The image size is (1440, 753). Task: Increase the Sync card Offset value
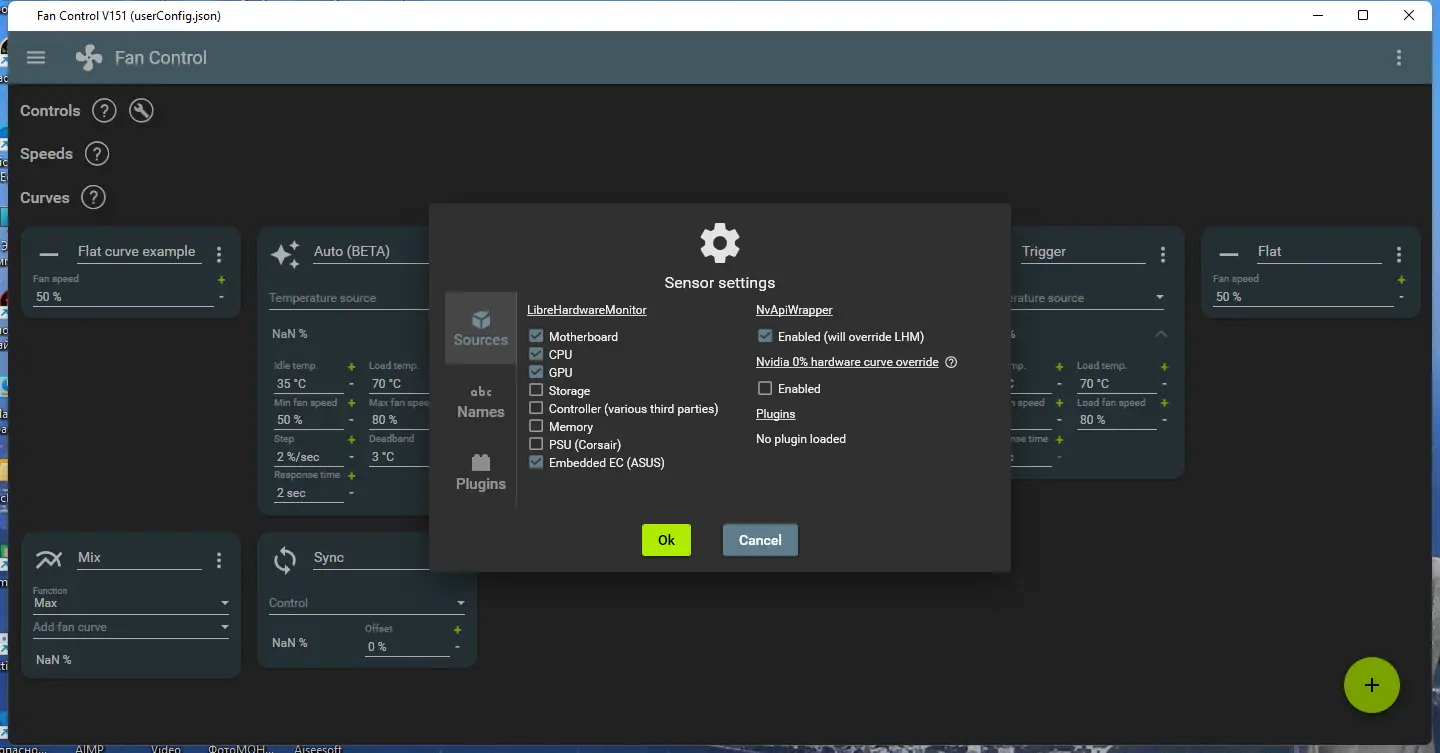coord(457,630)
